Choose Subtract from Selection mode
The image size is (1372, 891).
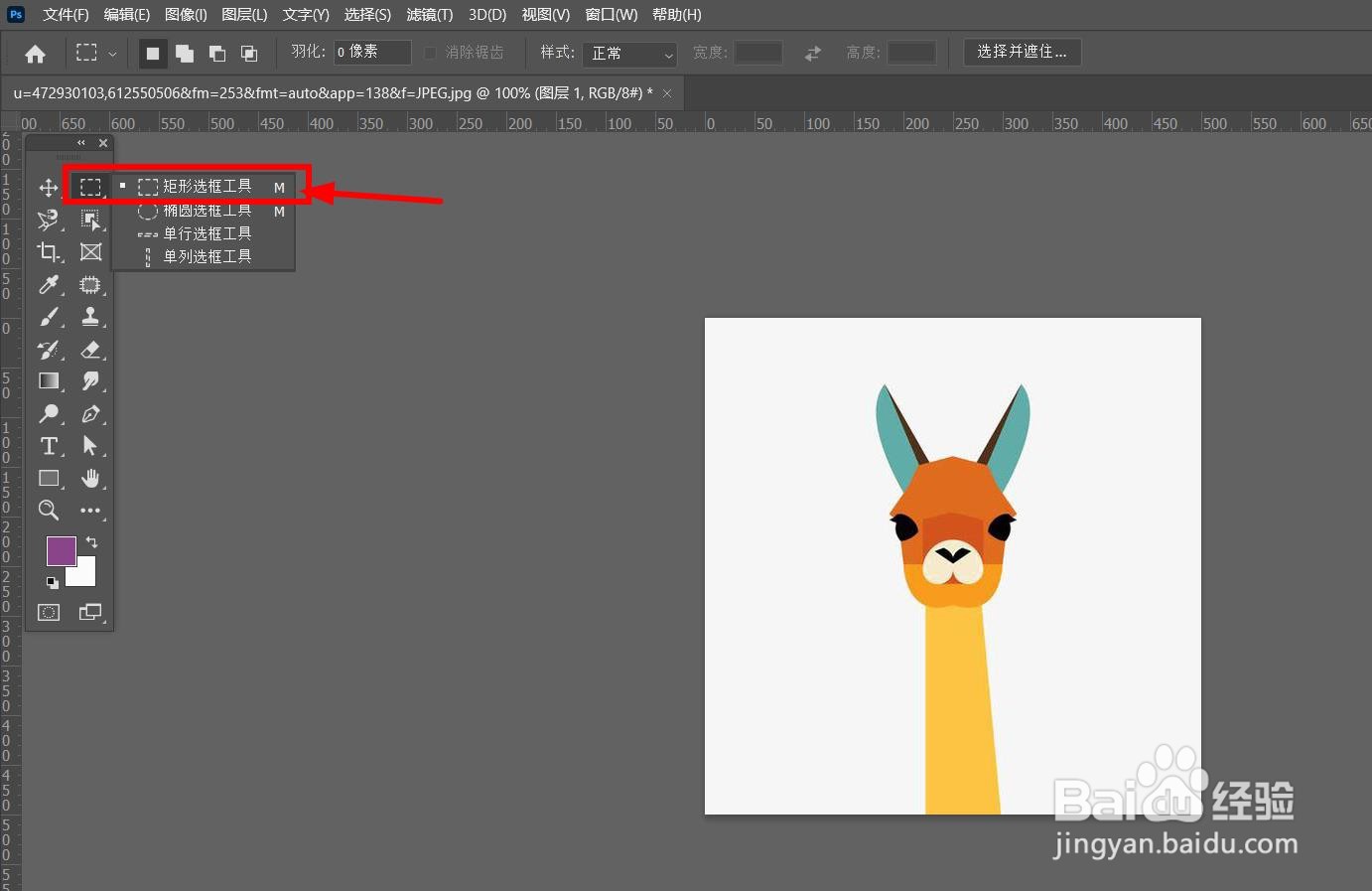[216, 54]
